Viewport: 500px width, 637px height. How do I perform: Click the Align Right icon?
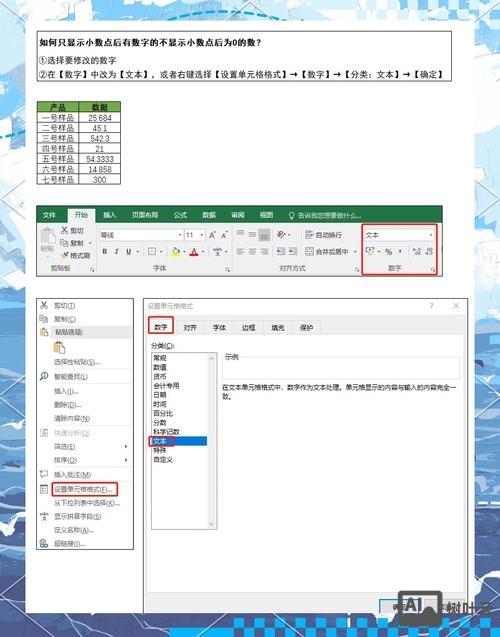tap(264, 251)
